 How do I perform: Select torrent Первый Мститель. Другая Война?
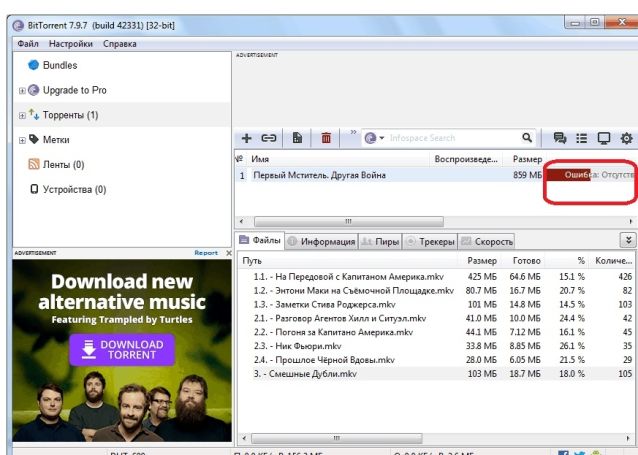pyautogui.click(x=319, y=175)
